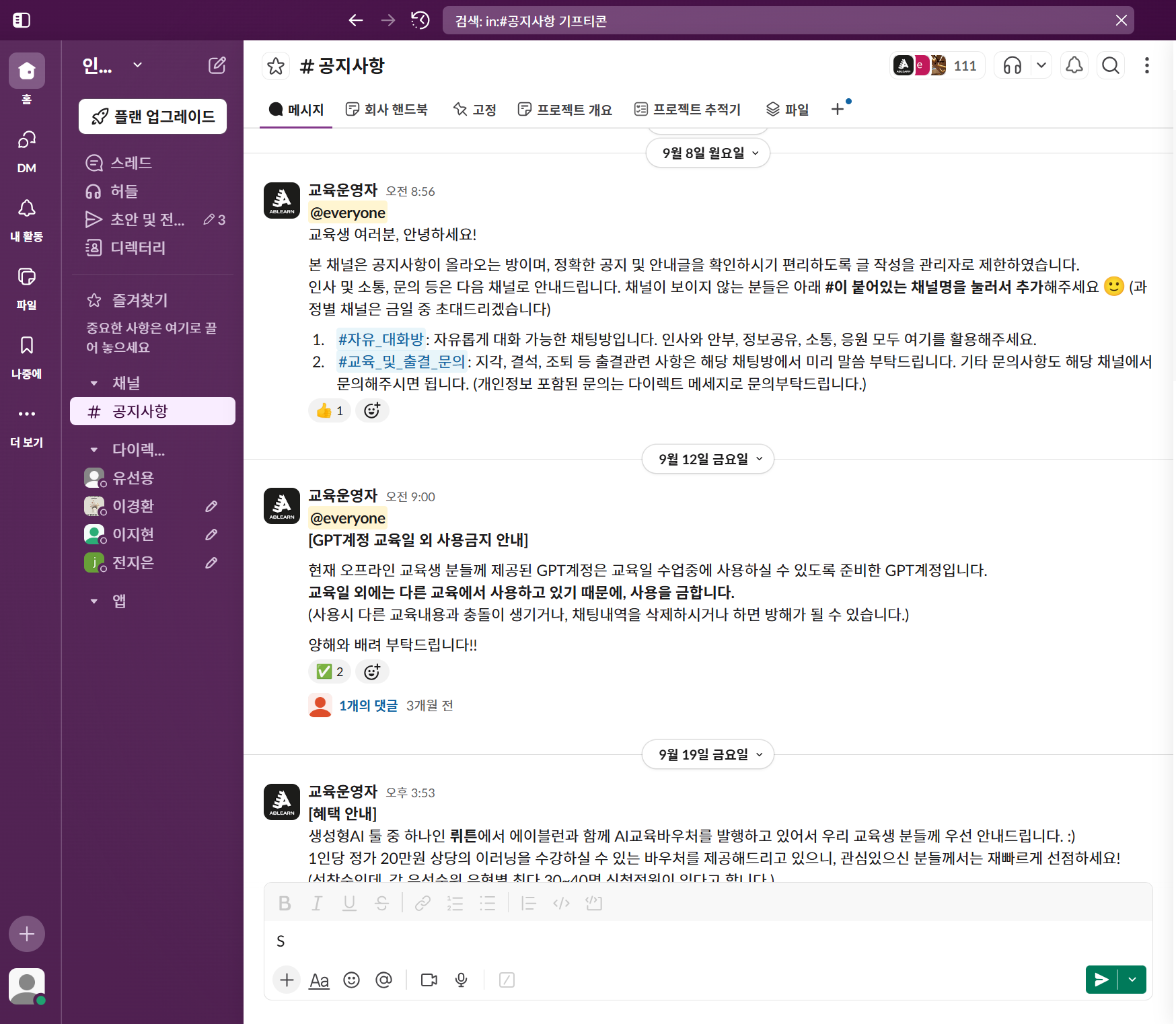Open the 9월 19일 금요일 date dropdown
Image resolution: width=1176 pixels, height=1024 pixels.
[x=708, y=755]
